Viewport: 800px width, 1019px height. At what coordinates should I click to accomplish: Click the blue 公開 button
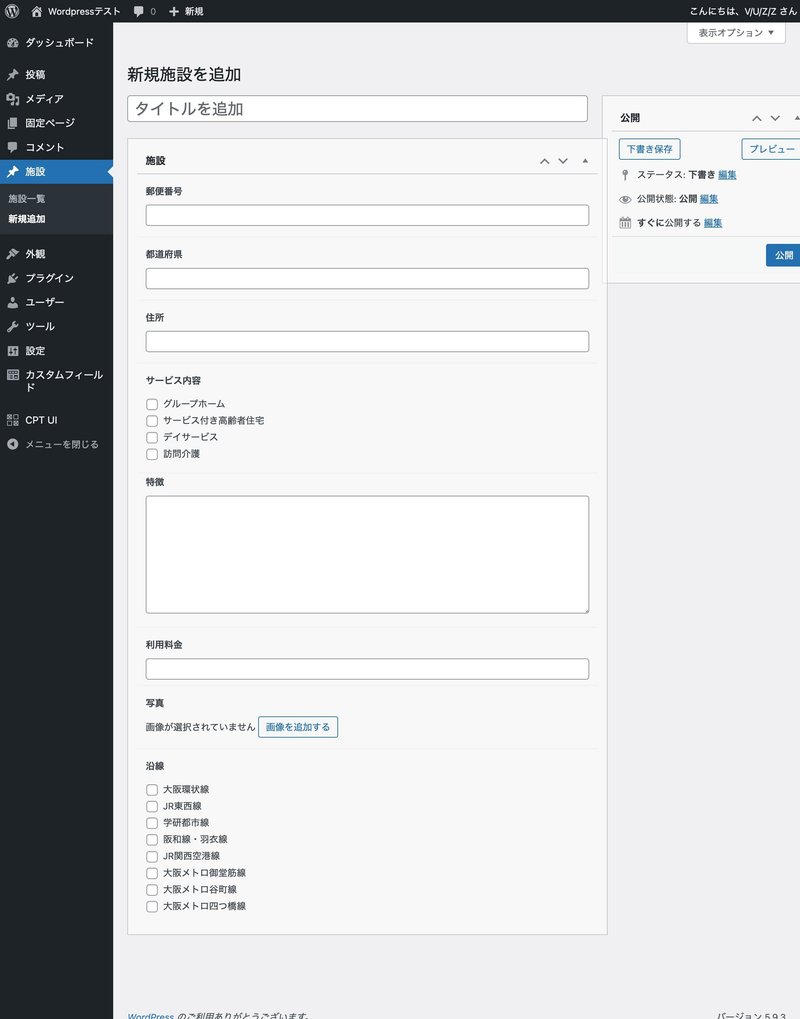(x=783, y=255)
